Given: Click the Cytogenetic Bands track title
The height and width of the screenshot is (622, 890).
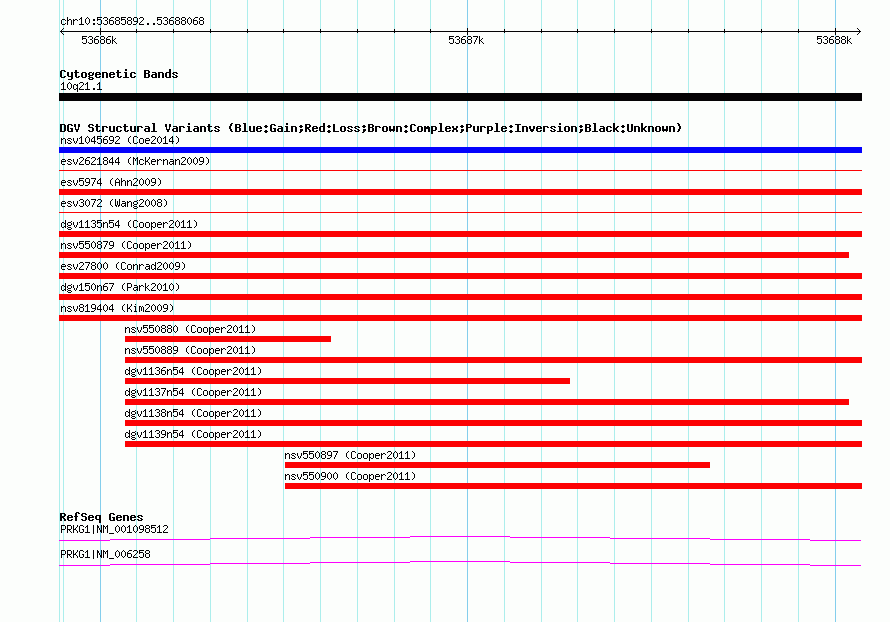Looking at the screenshot, I should point(119,74).
